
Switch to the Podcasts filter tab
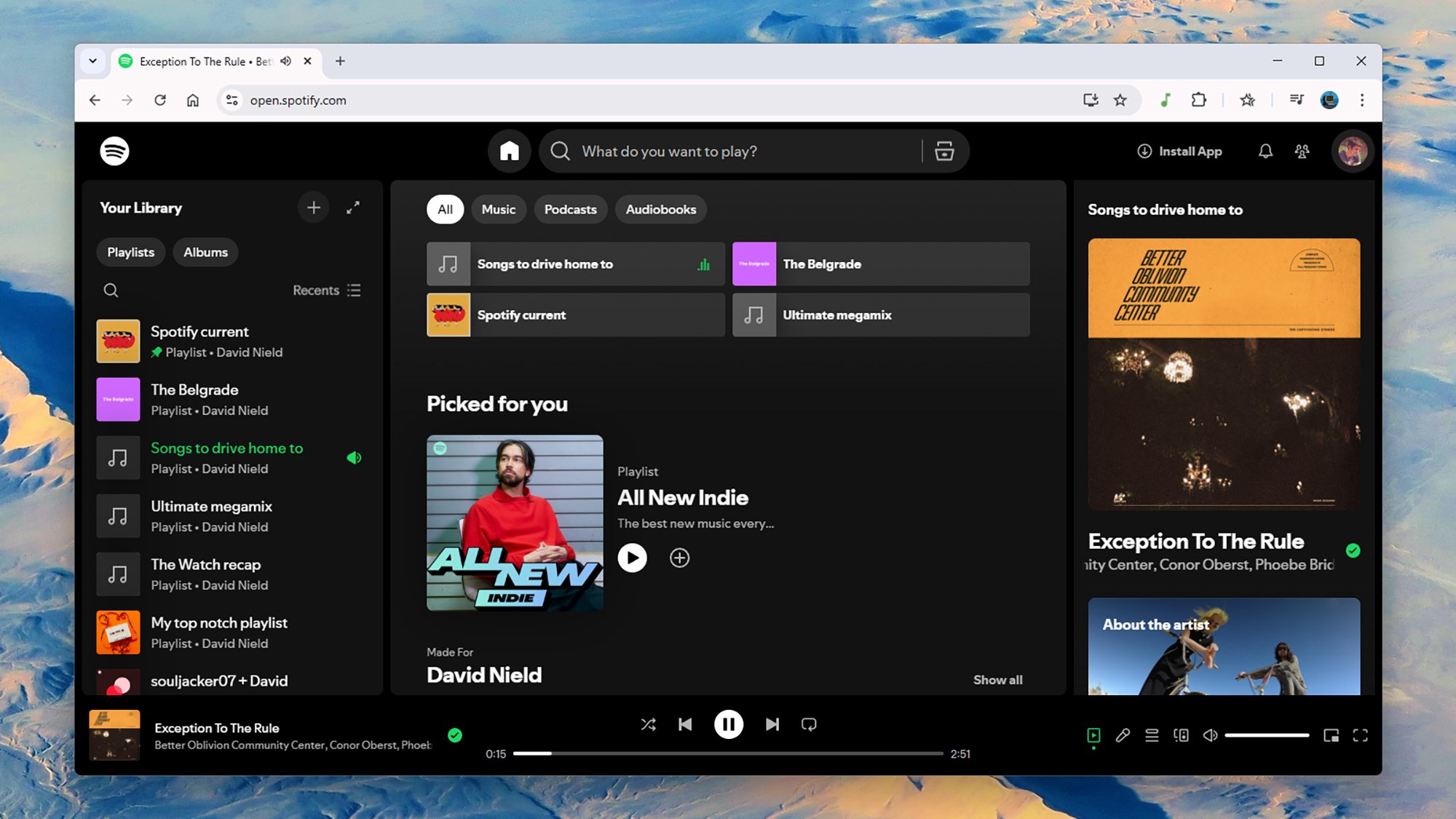(570, 209)
